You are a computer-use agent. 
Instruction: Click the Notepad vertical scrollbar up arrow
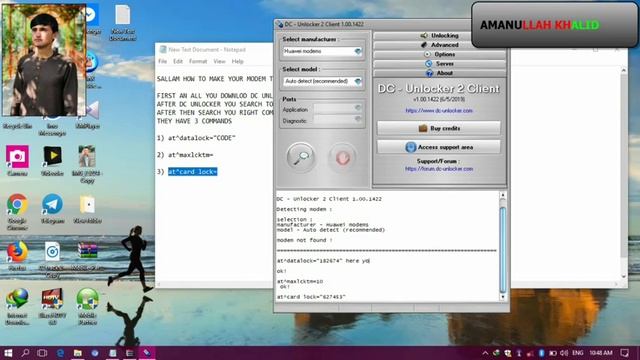(x=624, y=71)
